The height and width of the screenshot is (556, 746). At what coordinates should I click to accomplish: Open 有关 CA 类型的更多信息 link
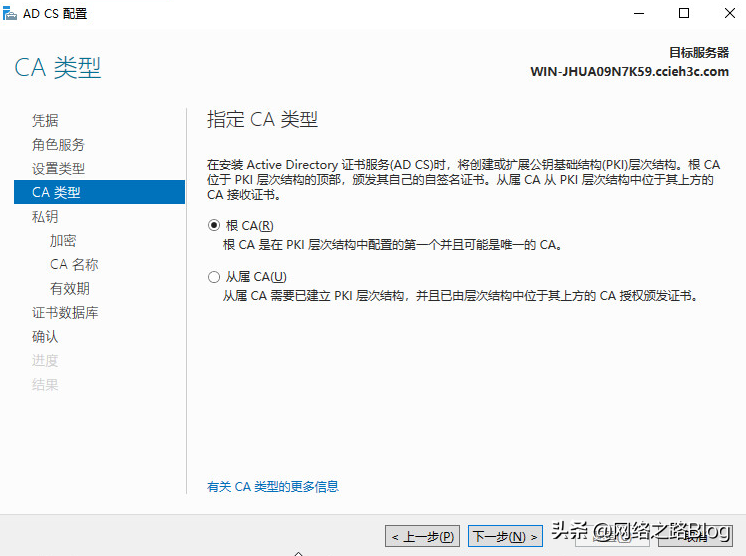click(273, 487)
